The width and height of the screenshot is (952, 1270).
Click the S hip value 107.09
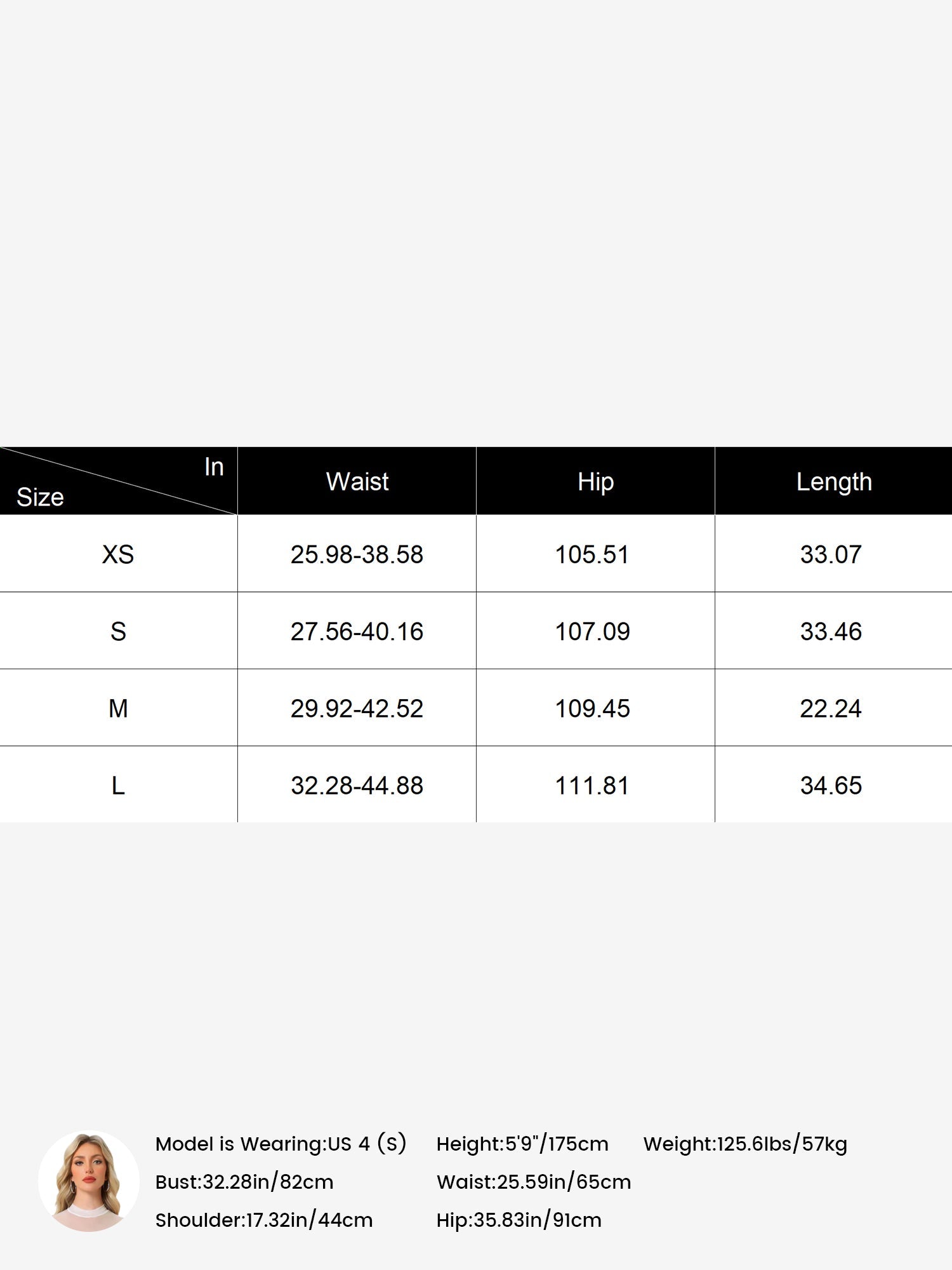pos(592,631)
